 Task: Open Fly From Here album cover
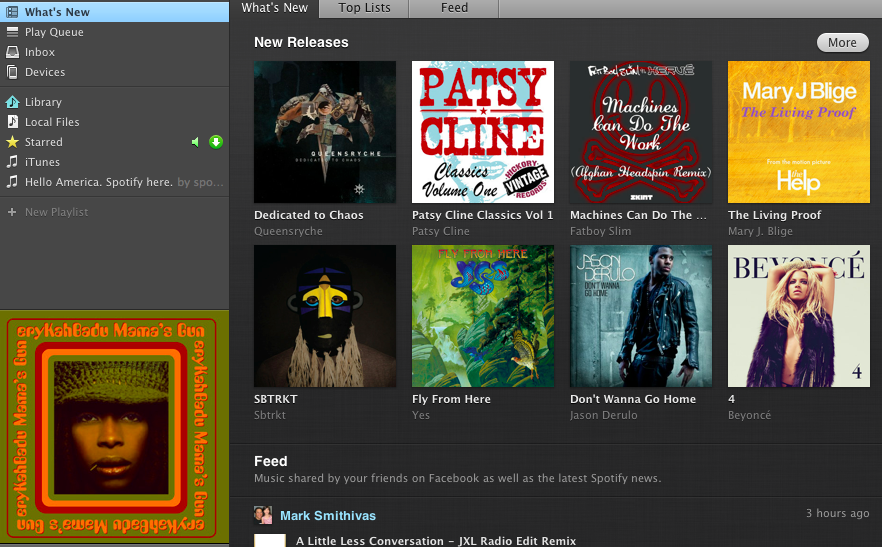[x=483, y=316]
